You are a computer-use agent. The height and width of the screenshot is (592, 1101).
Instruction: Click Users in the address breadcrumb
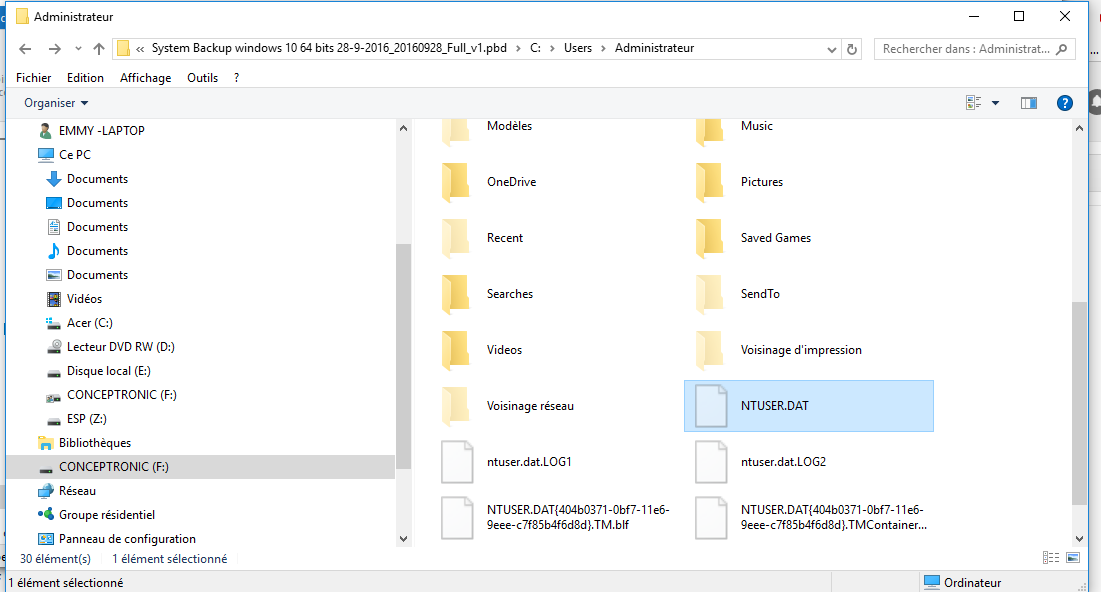click(x=578, y=48)
